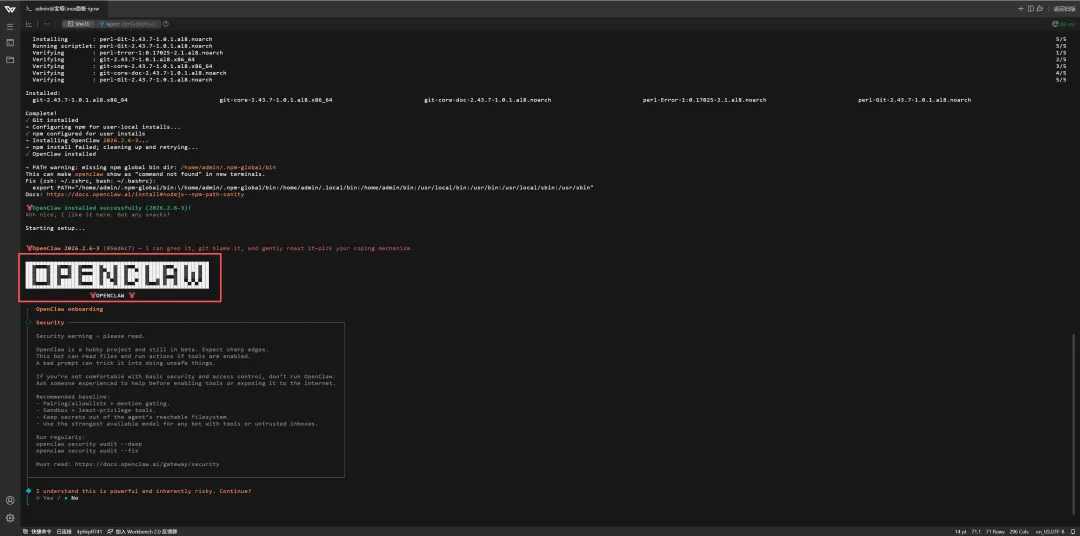Screen dimensions: 1080x536
Task: Open the user account icon in the sidebar
Action: tap(10, 500)
